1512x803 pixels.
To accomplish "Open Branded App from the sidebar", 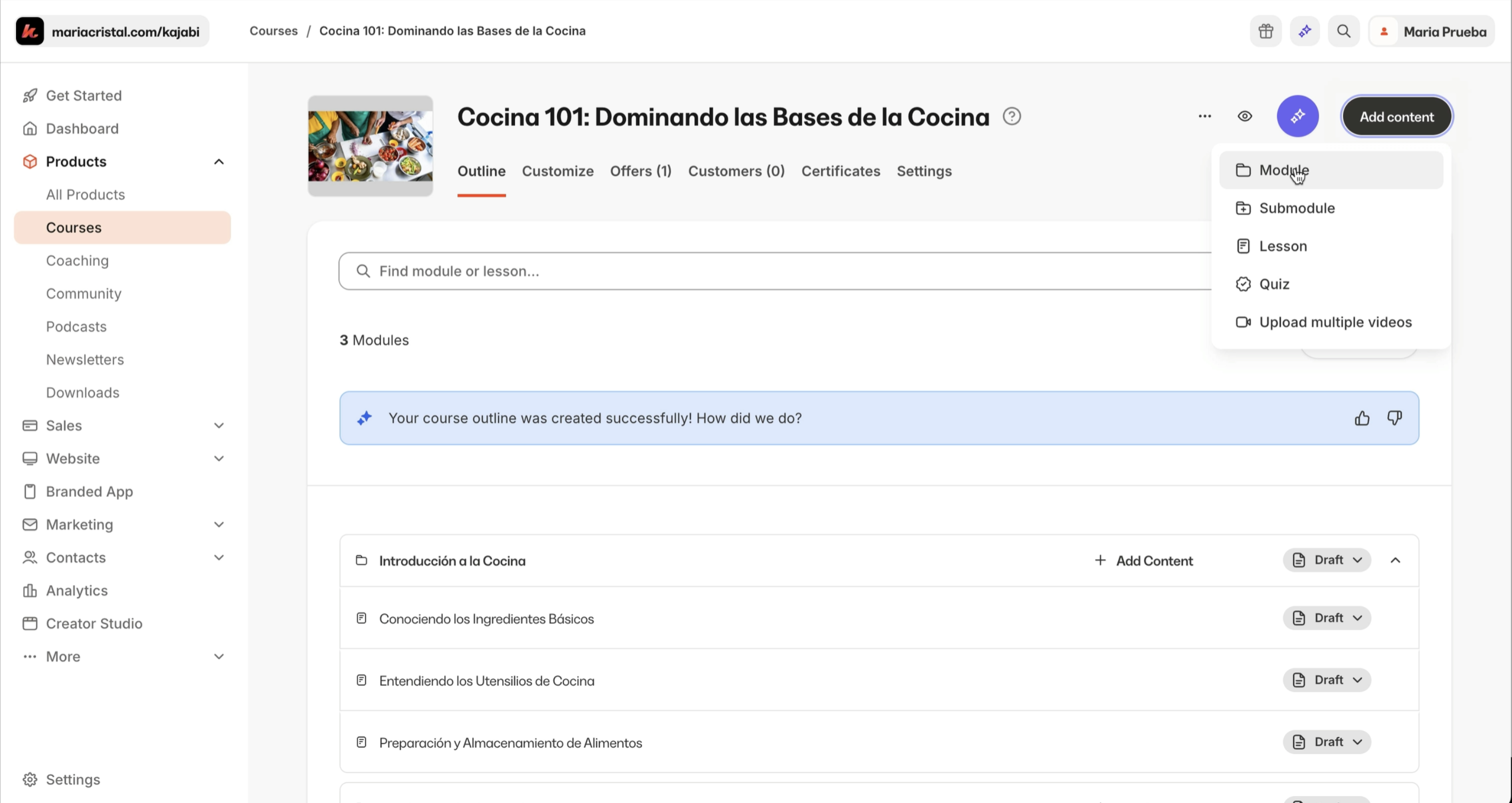I will pyautogui.click(x=89, y=491).
